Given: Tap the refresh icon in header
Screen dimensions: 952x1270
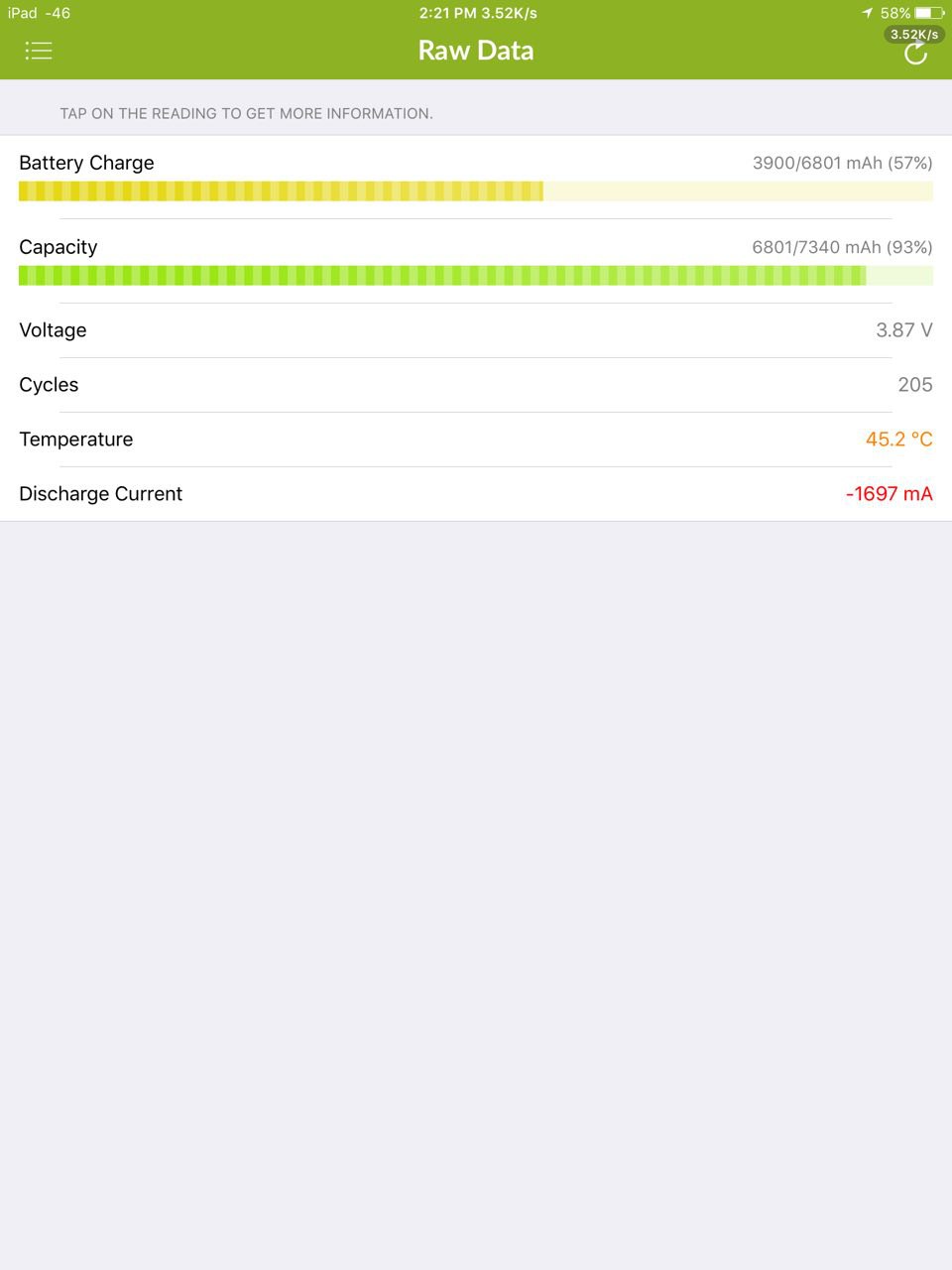Looking at the screenshot, I should 915,54.
